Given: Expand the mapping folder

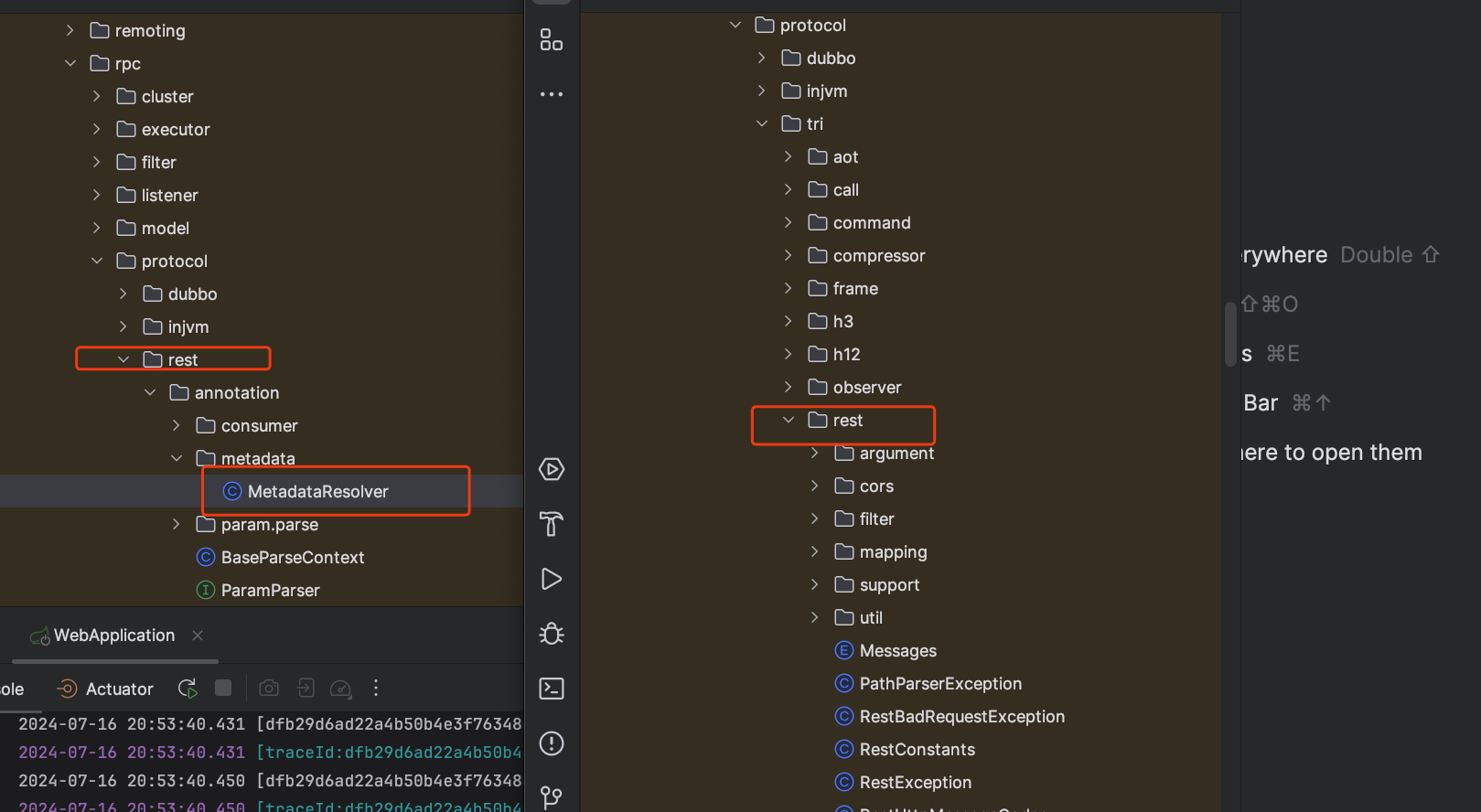Looking at the screenshot, I should pyautogui.click(x=814, y=551).
